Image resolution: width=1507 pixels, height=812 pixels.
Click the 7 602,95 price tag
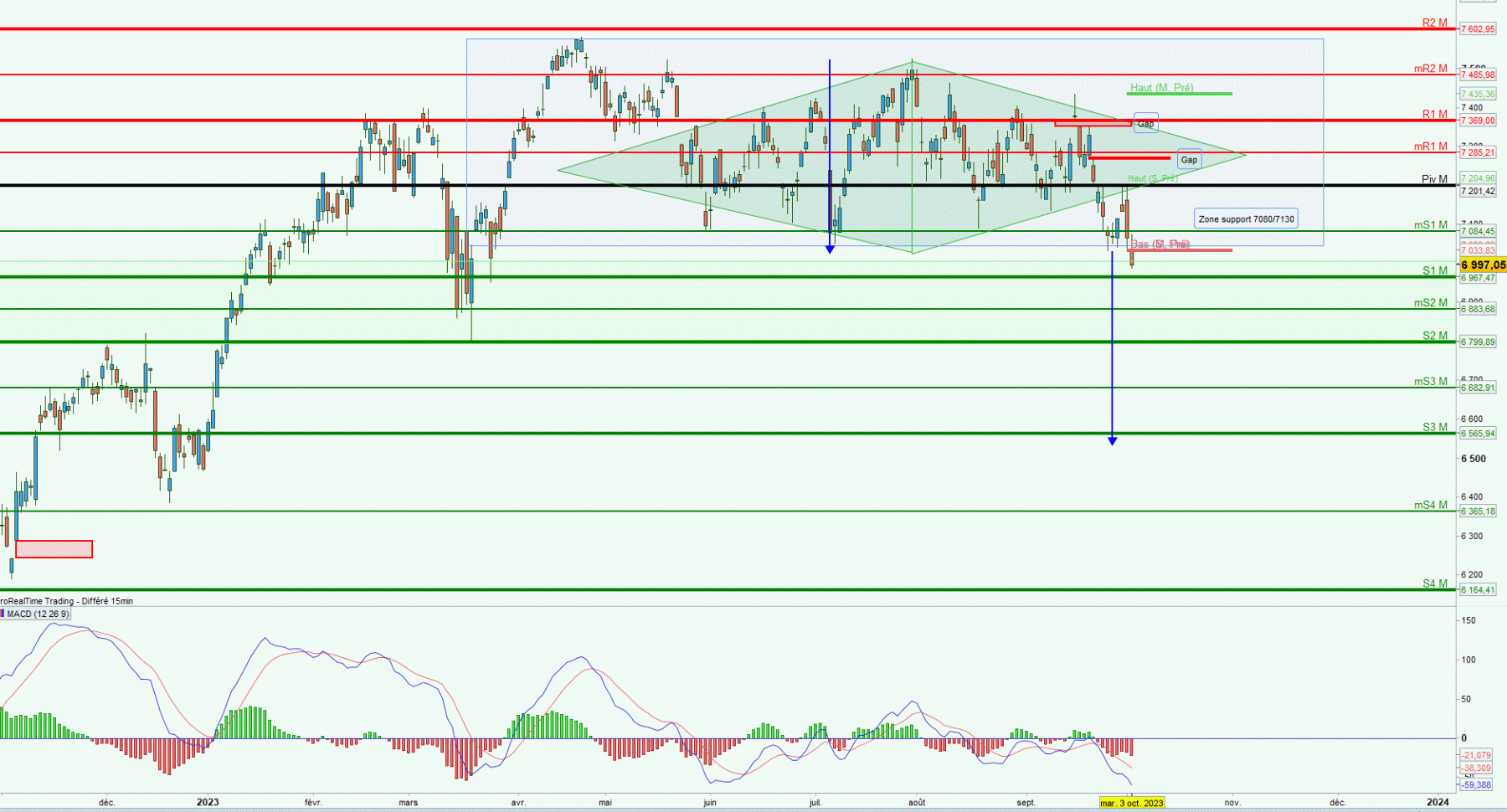click(x=1478, y=29)
